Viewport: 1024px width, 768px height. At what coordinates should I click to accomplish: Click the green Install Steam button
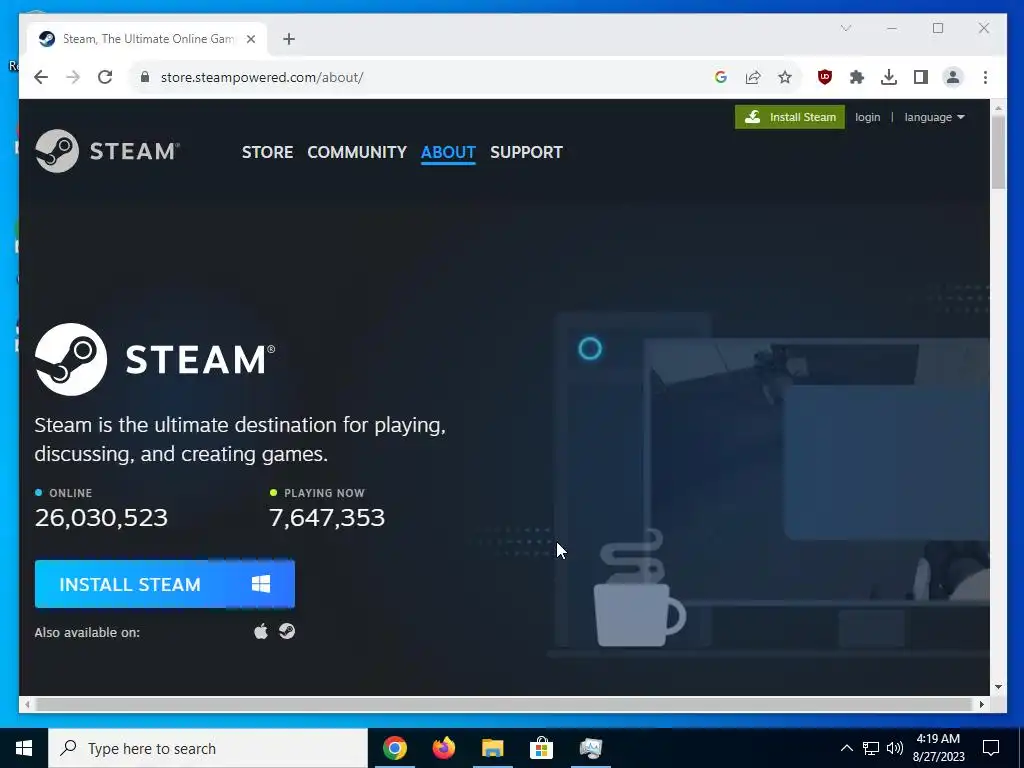790,117
